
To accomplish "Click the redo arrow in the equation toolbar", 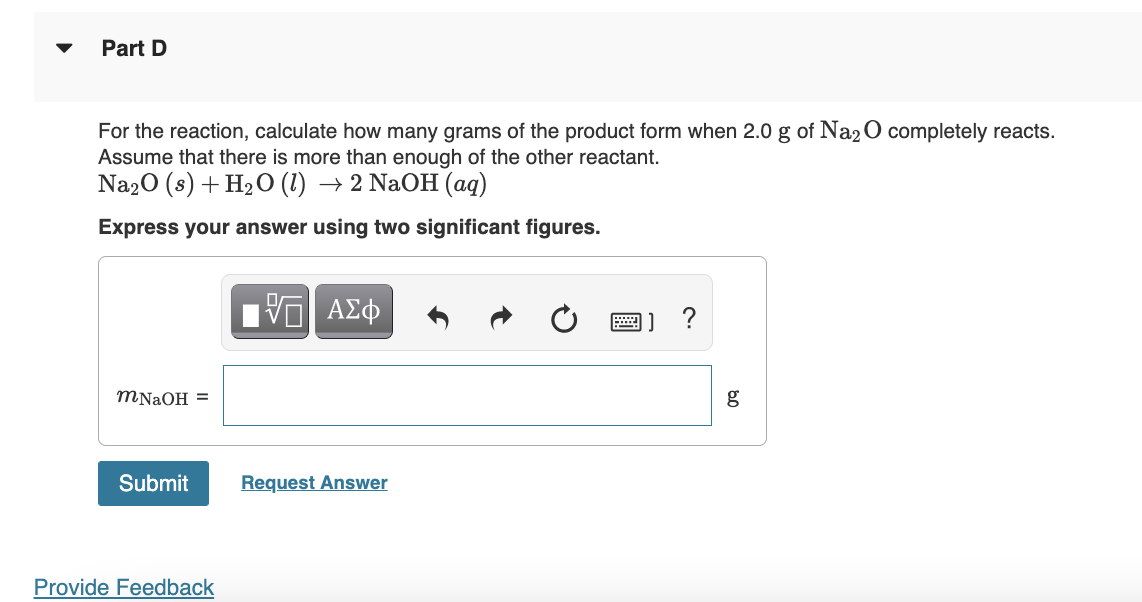I will click(x=501, y=318).
